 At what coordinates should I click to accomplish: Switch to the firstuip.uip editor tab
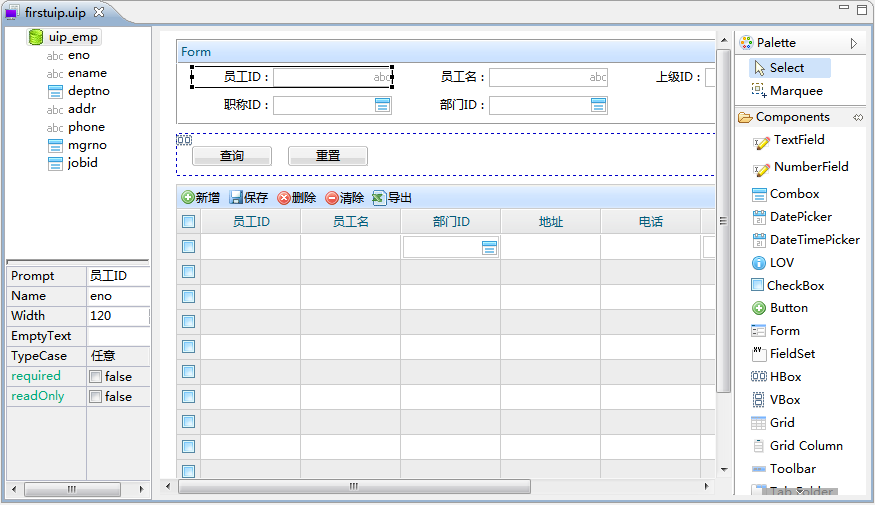55,13
